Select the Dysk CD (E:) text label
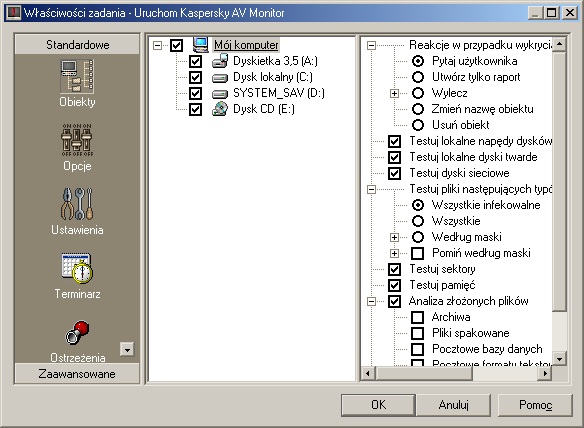This screenshot has height=428, width=584. point(264,109)
